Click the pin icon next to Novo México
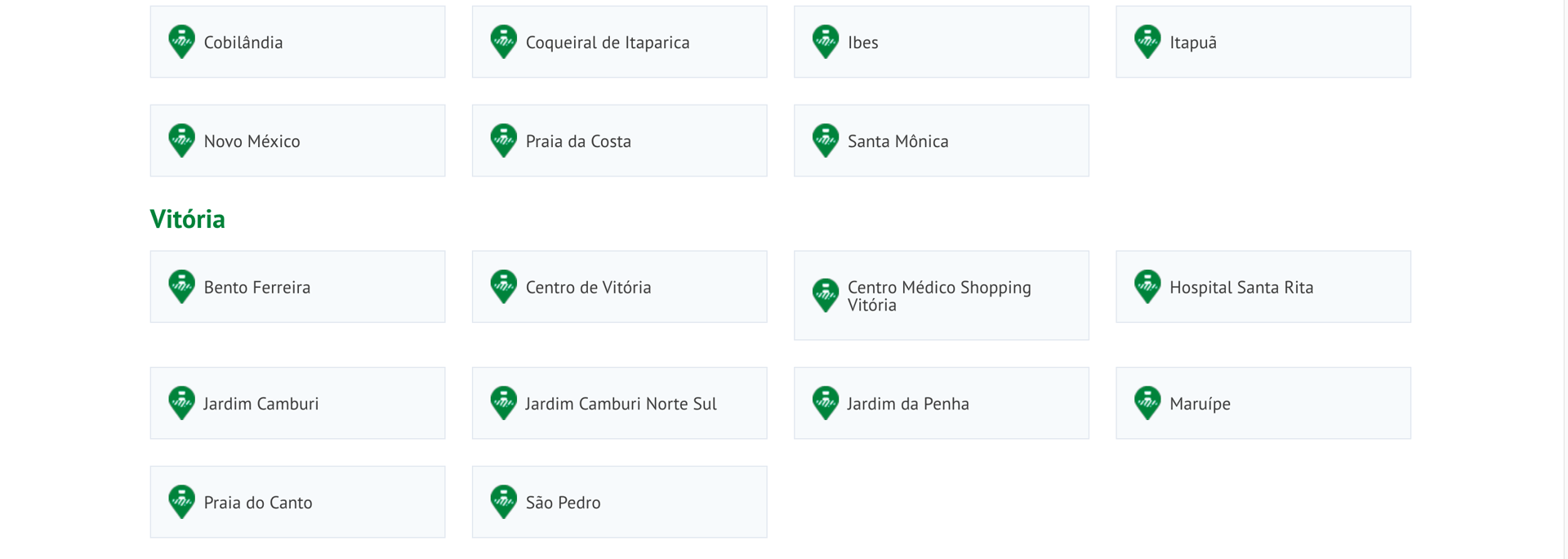1568x559 pixels. [x=181, y=141]
